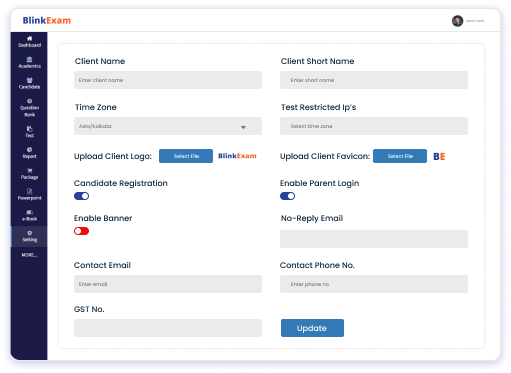
Task: Click the Contact Phone No. field
Action: pos(374,284)
